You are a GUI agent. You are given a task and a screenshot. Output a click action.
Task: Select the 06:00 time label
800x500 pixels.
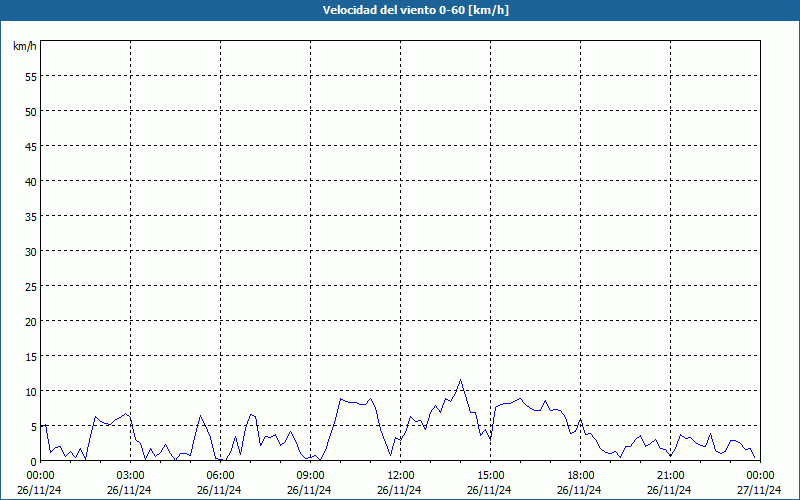(220, 476)
